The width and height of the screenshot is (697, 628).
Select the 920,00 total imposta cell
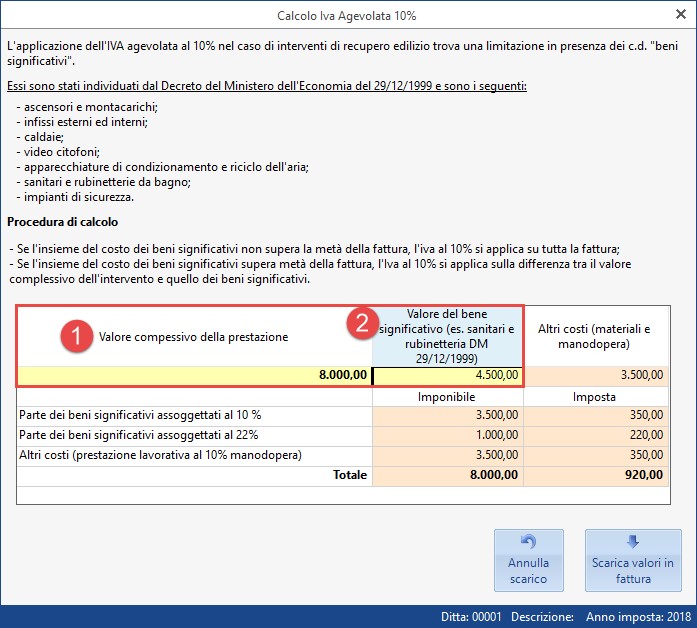pos(596,475)
